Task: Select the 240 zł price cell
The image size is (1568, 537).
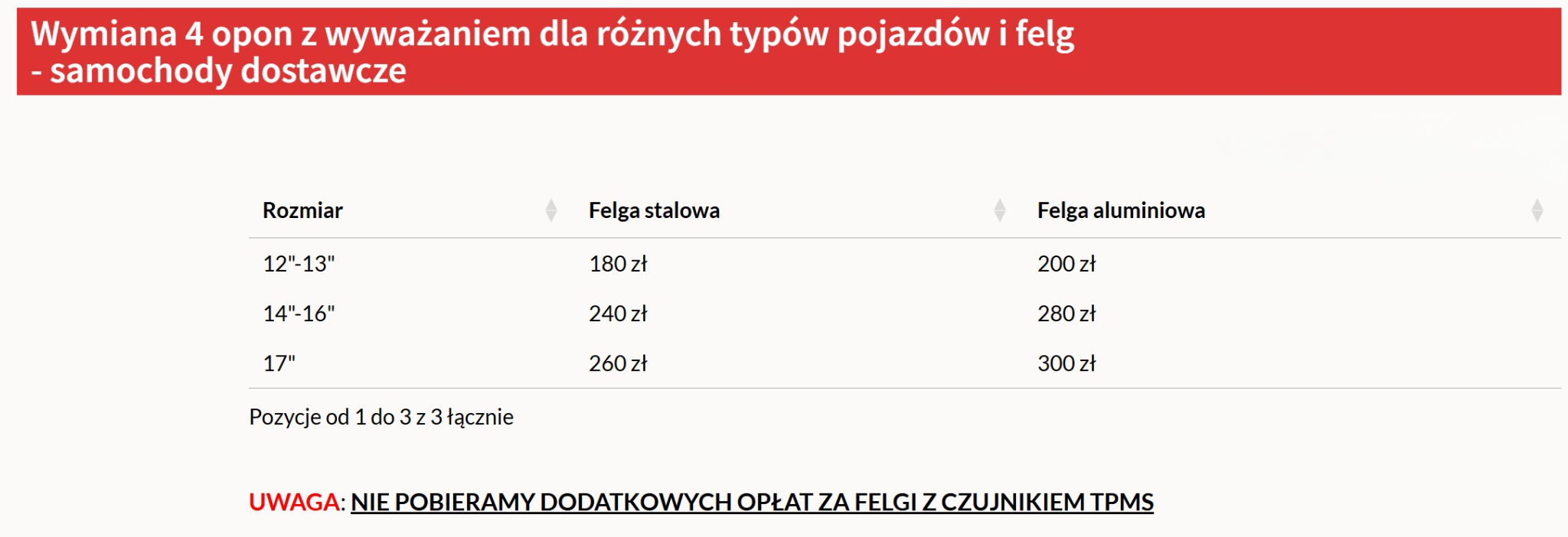Action: pos(618,314)
